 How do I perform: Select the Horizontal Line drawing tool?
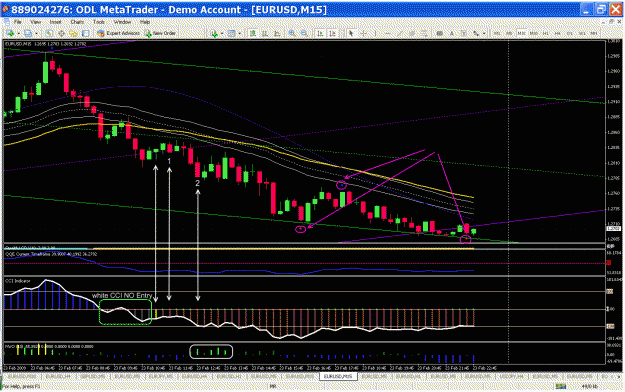click(387, 33)
